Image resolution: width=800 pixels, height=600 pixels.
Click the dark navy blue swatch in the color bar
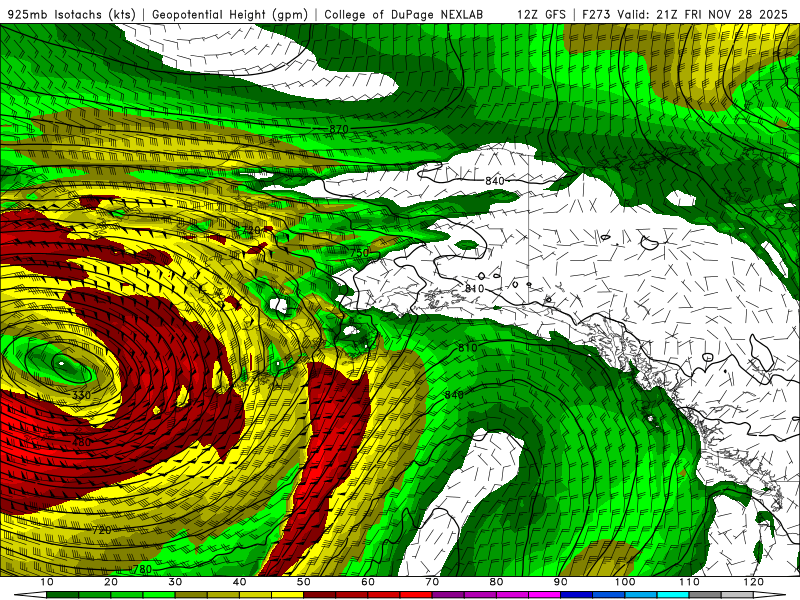point(577,595)
